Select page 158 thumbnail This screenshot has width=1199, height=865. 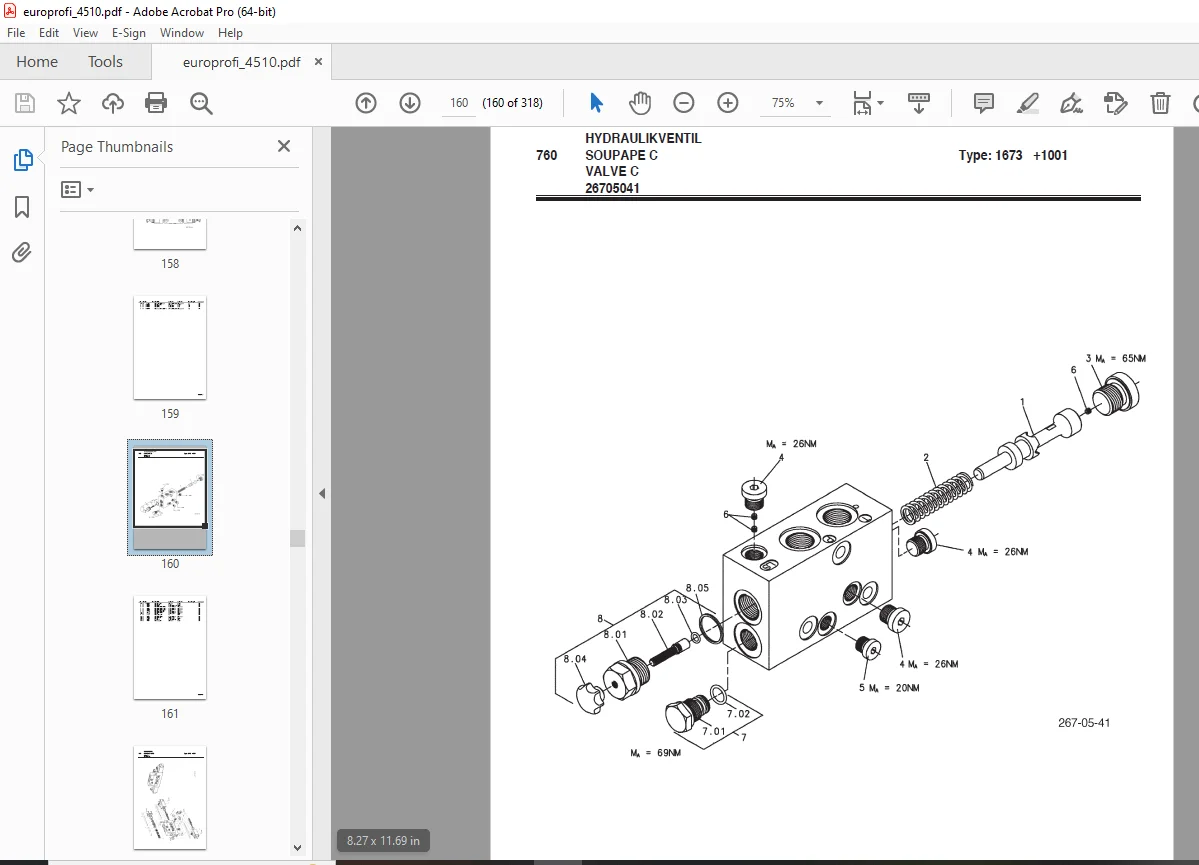[170, 234]
